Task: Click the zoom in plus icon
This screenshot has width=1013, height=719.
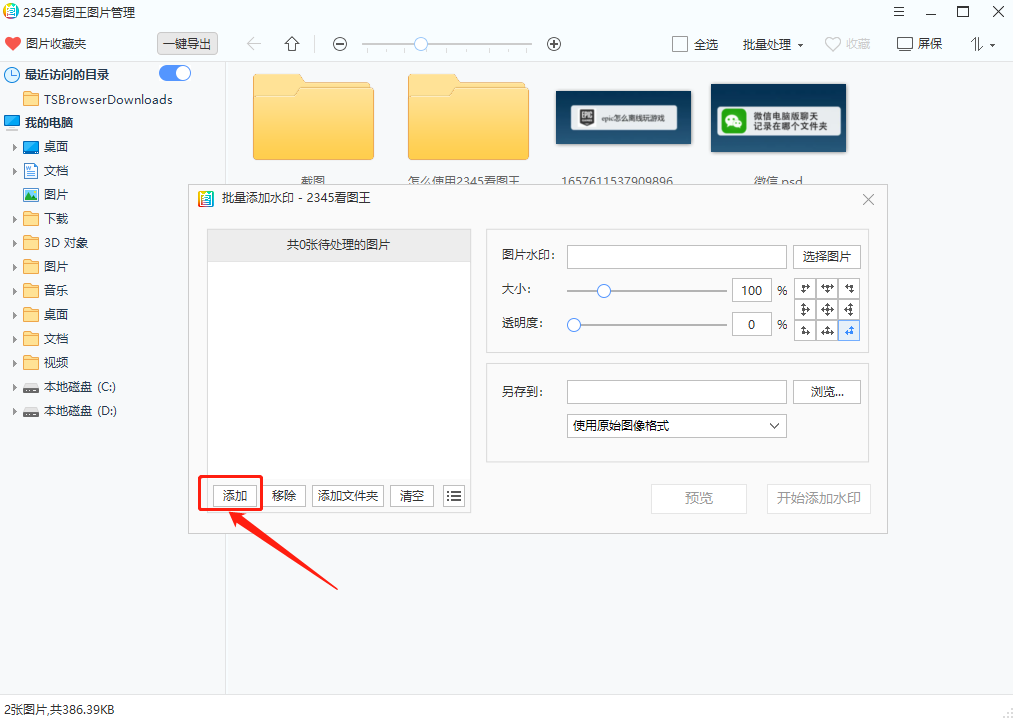Action: point(554,44)
